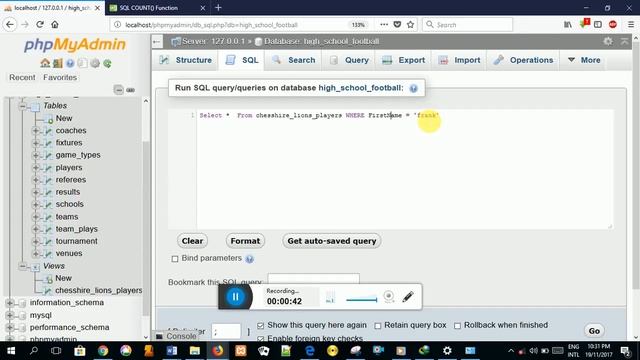Bookmark page with the star icon
The image size is (640, 360).
(410, 24)
